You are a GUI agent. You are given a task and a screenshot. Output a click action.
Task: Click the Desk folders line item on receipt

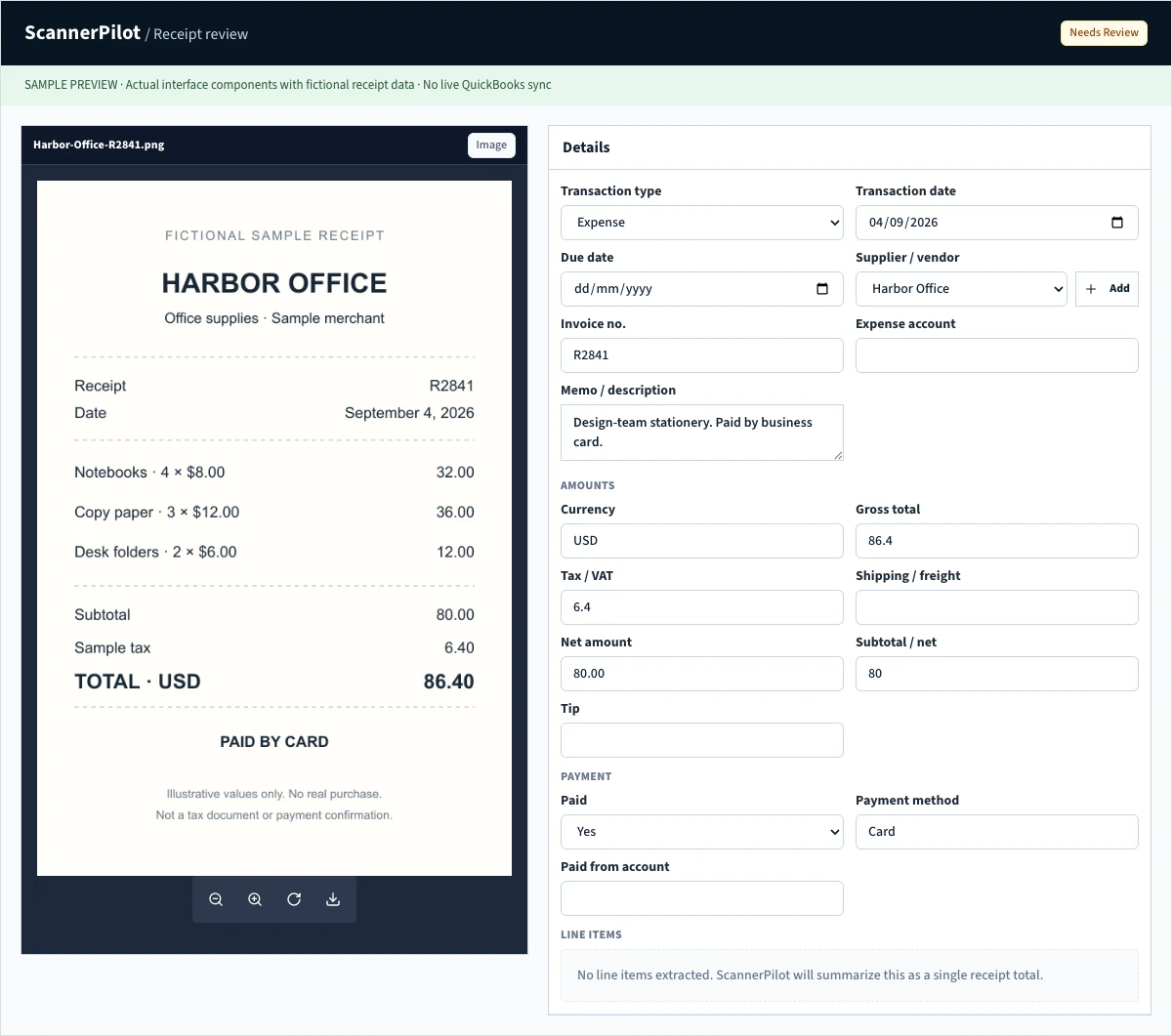click(x=274, y=553)
